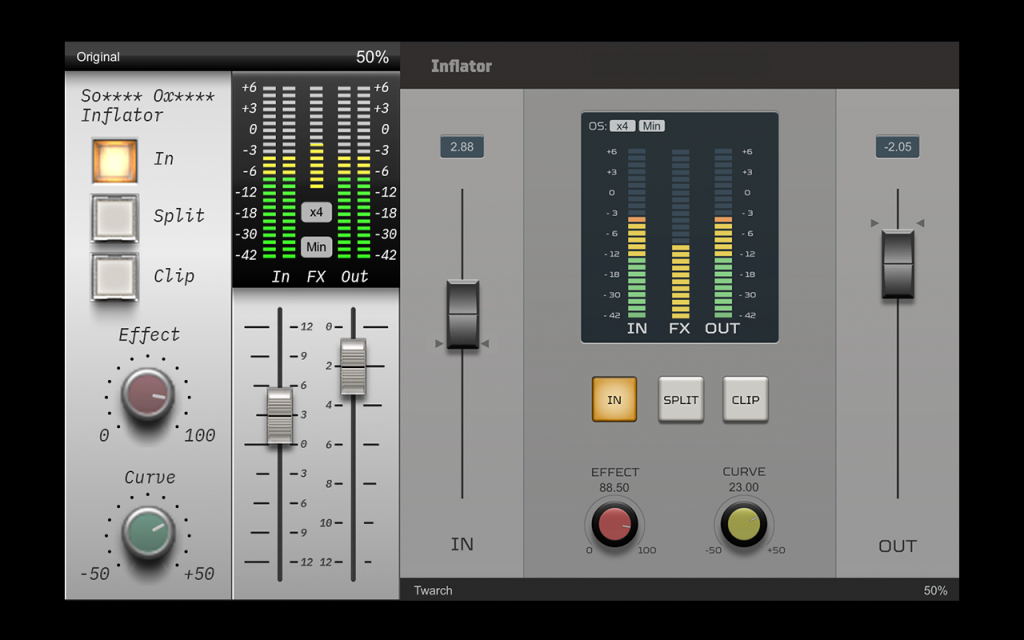Screen dimensions: 1024x640
Task: Open the Min selector in black meter
Action: [316, 247]
